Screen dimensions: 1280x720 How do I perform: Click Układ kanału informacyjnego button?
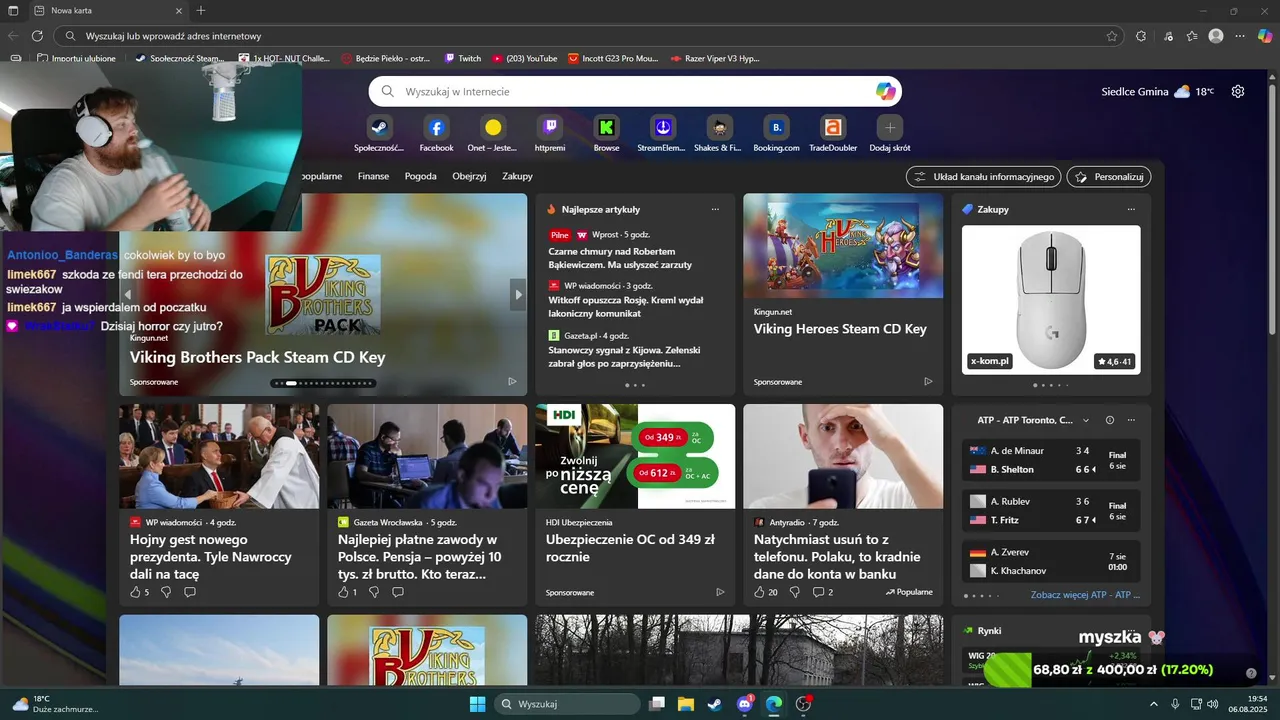click(x=983, y=176)
